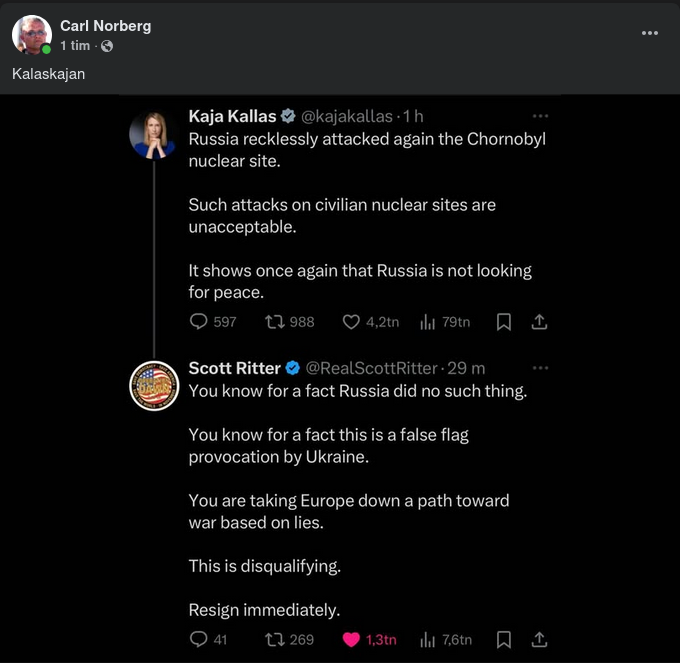The height and width of the screenshot is (663, 680).
Task: Reply to Scott Ritter's tweet
Action: click(x=198, y=639)
